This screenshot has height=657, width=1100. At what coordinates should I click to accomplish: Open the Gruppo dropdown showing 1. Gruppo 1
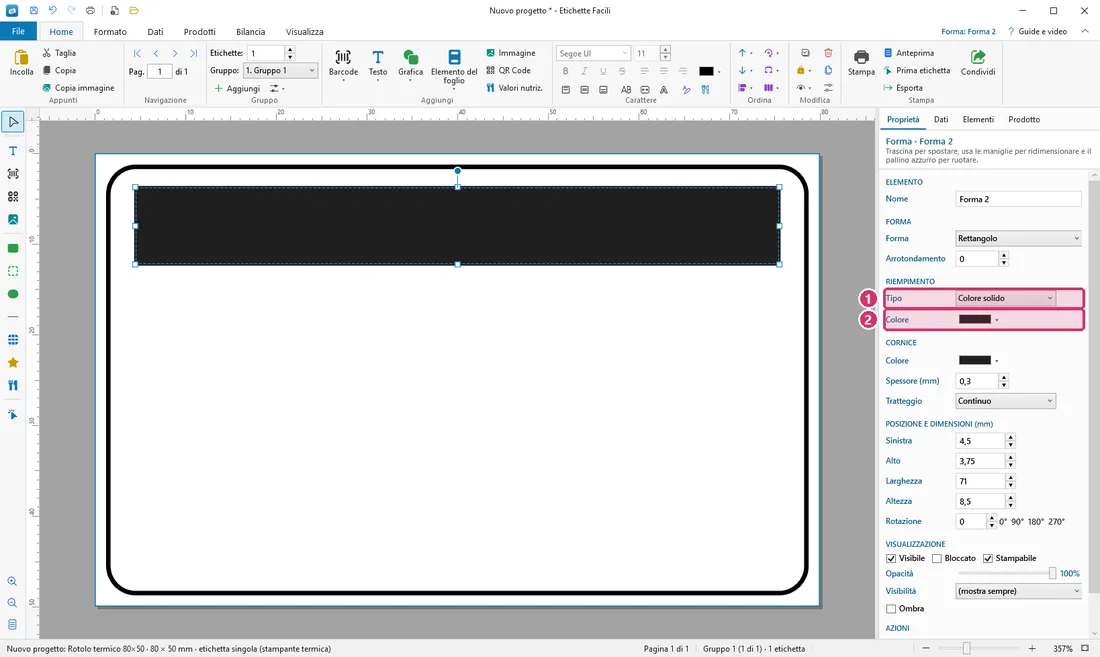coord(280,70)
